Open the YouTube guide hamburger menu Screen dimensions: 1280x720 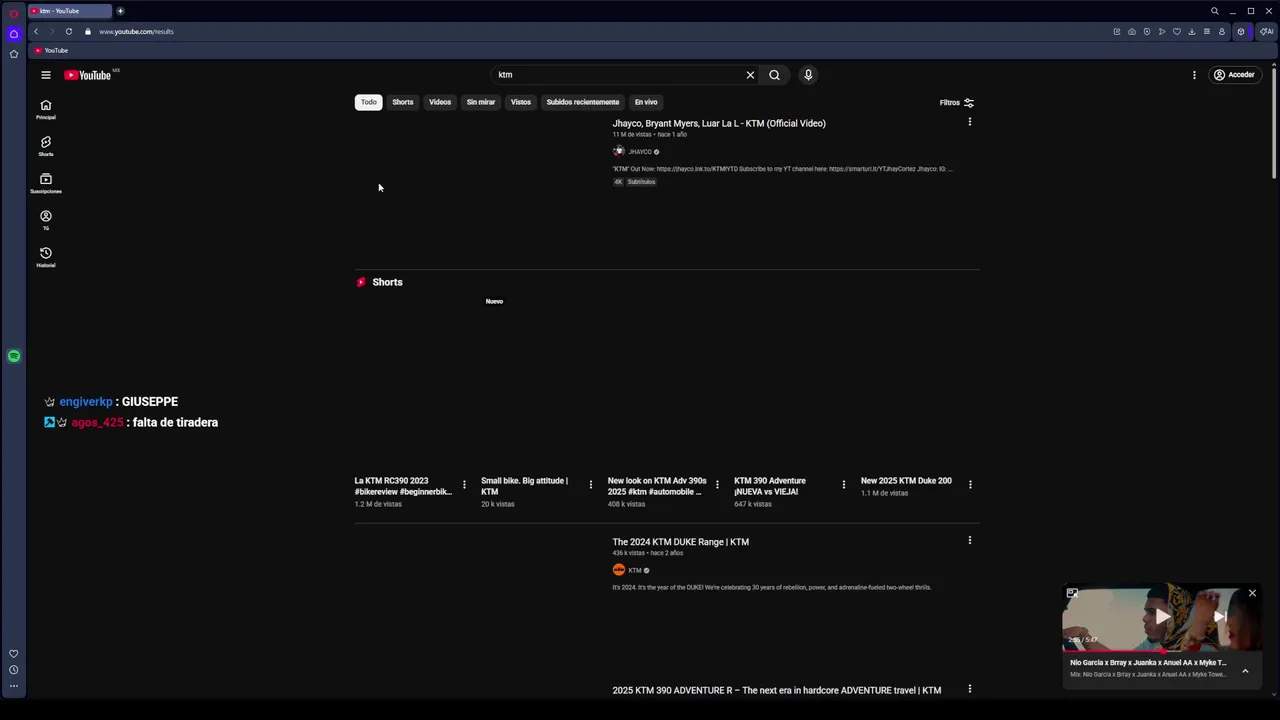(46, 75)
